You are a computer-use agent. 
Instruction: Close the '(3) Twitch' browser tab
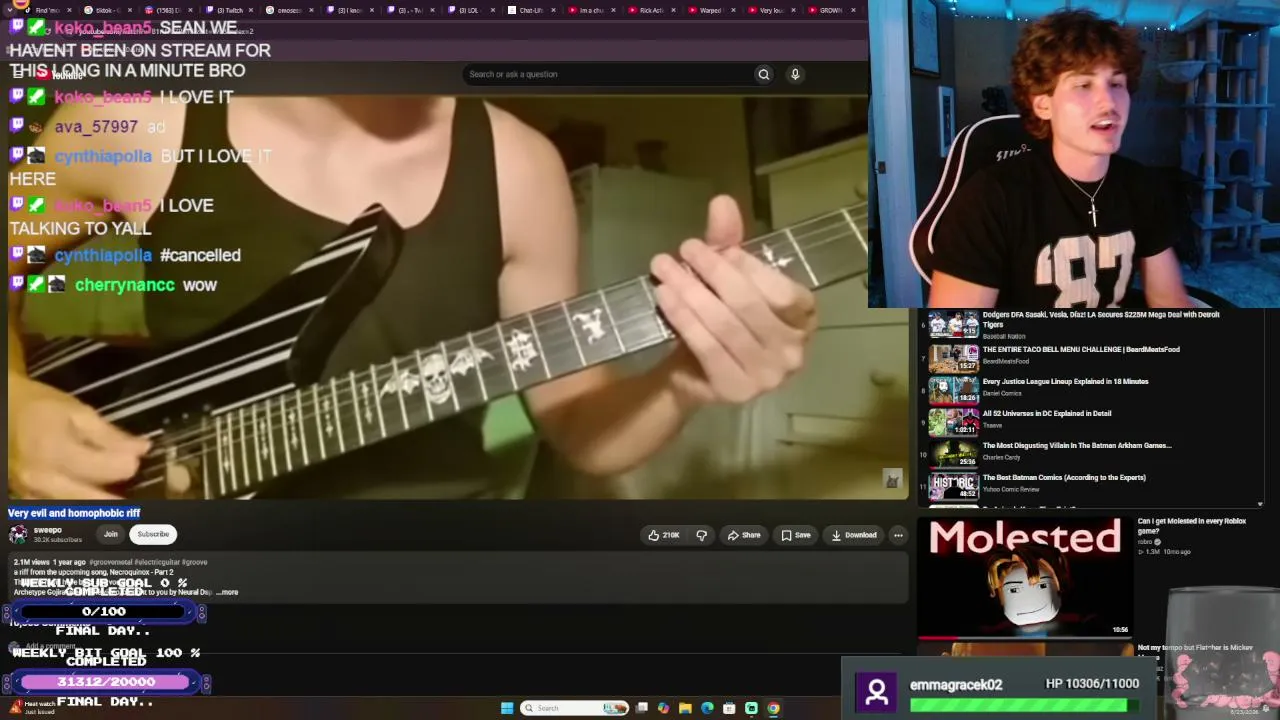pyautogui.click(x=253, y=10)
